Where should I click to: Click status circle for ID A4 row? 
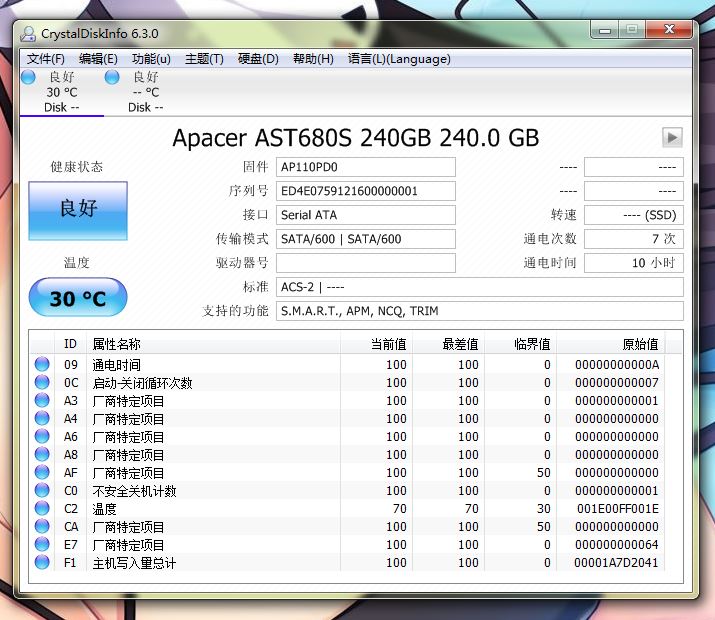tap(42, 418)
